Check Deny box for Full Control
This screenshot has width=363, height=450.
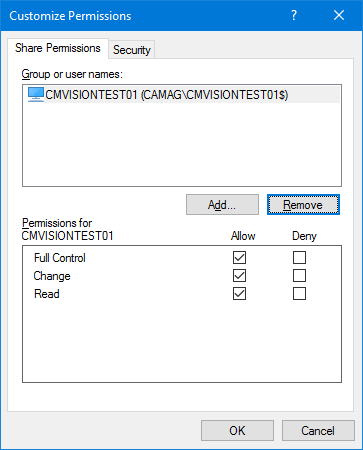[x=299, y=258]
